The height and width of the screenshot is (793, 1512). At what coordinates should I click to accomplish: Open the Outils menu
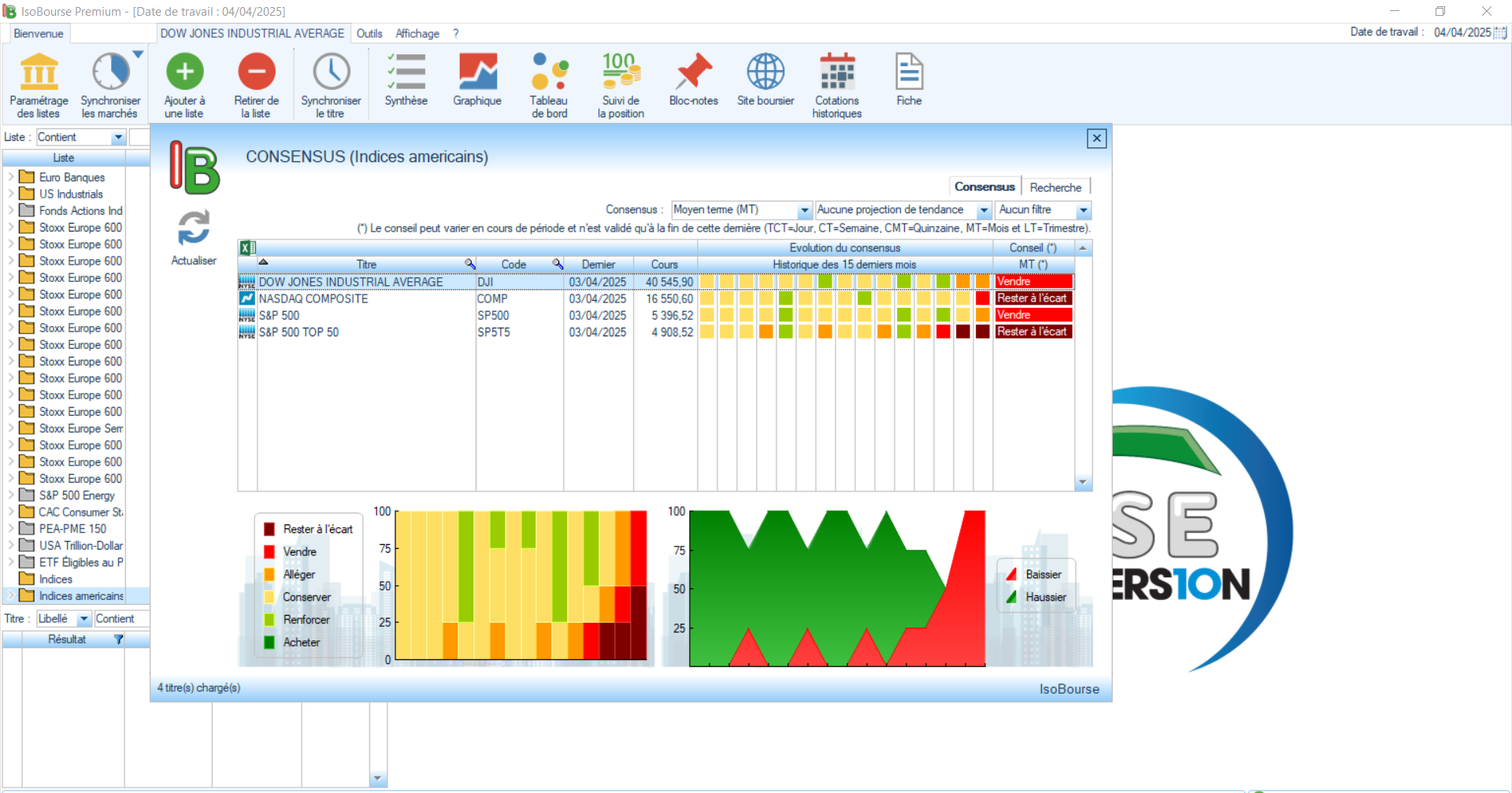(x=369, y=33)
